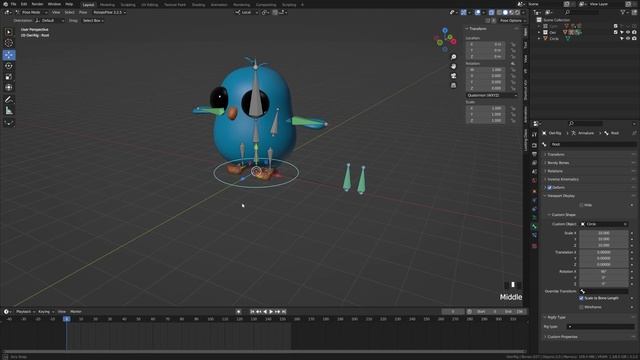Click the bone name field reading Root
The width and height of the screenshot is (640, 360).
[x=593, y=144]
